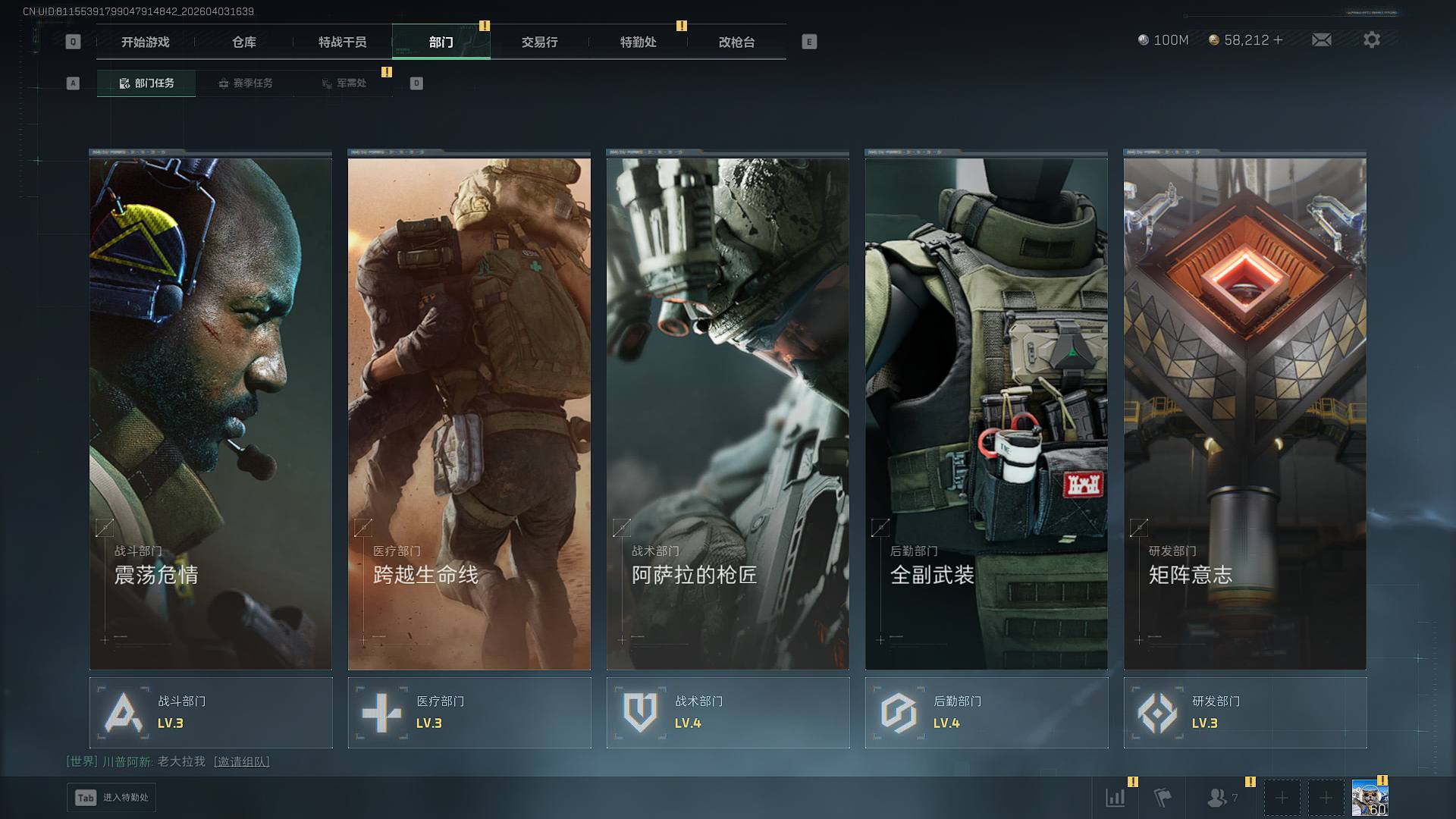Click the flags icon in the bottom bar
Image resolution: width=1456 pixels, height=819 pixels.
pos(1162,797)
